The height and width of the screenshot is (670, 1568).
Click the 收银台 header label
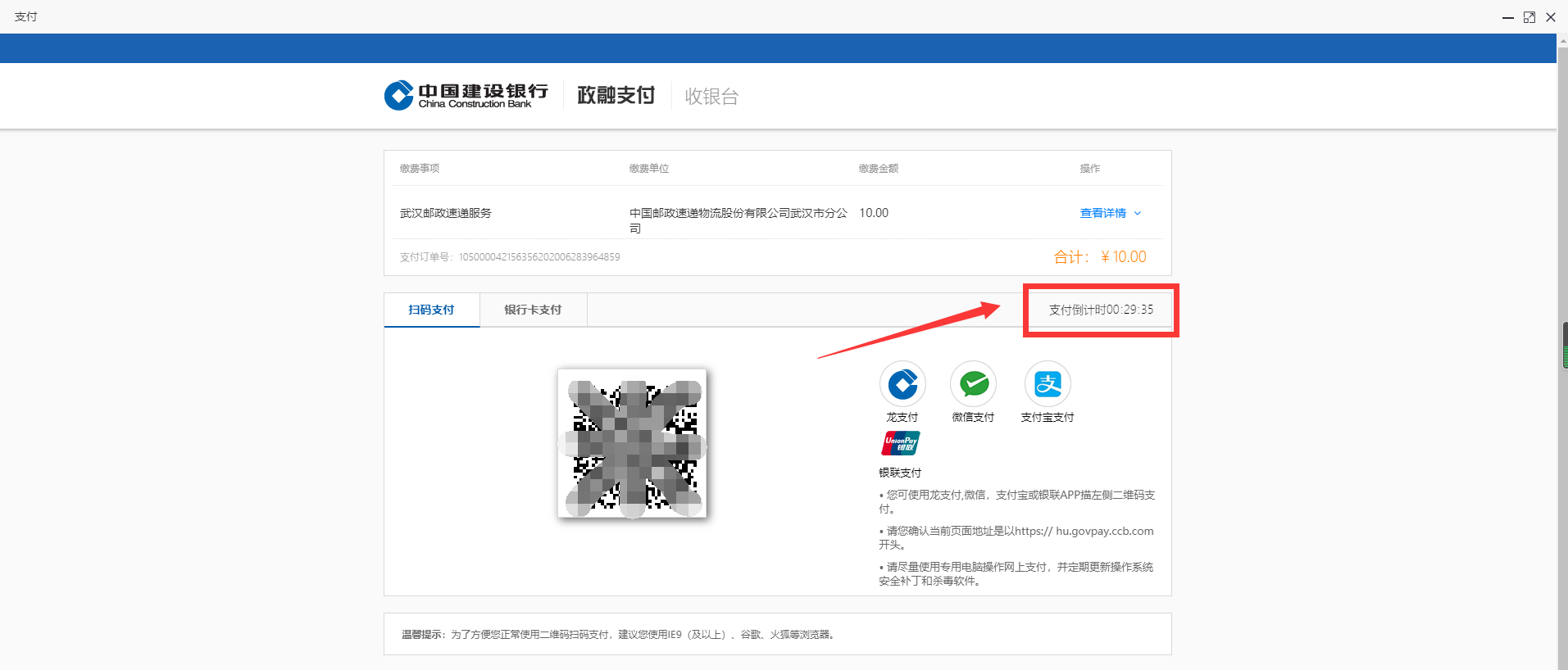[711, 97]
